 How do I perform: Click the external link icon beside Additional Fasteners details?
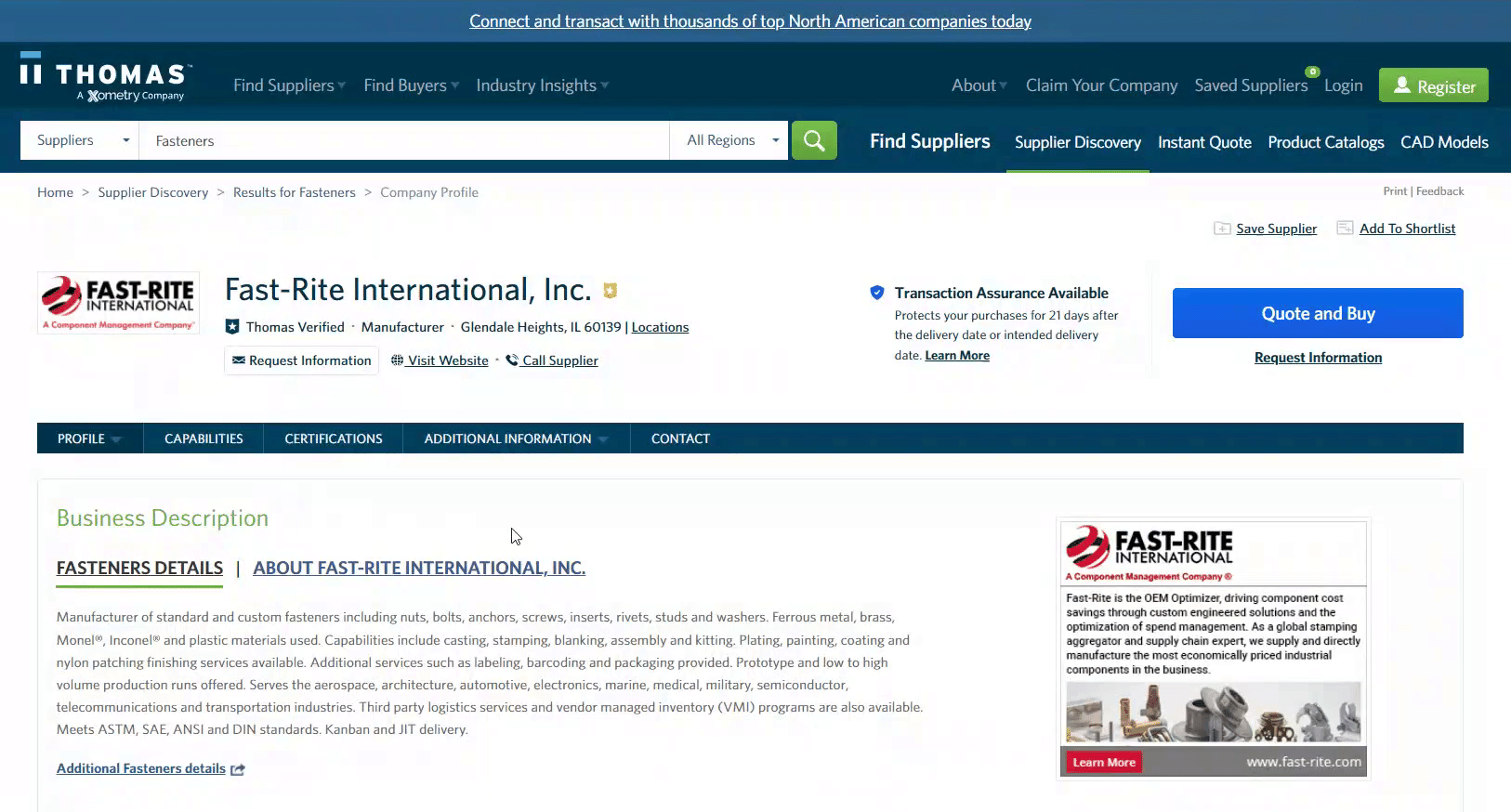click(x=238, y=769)
